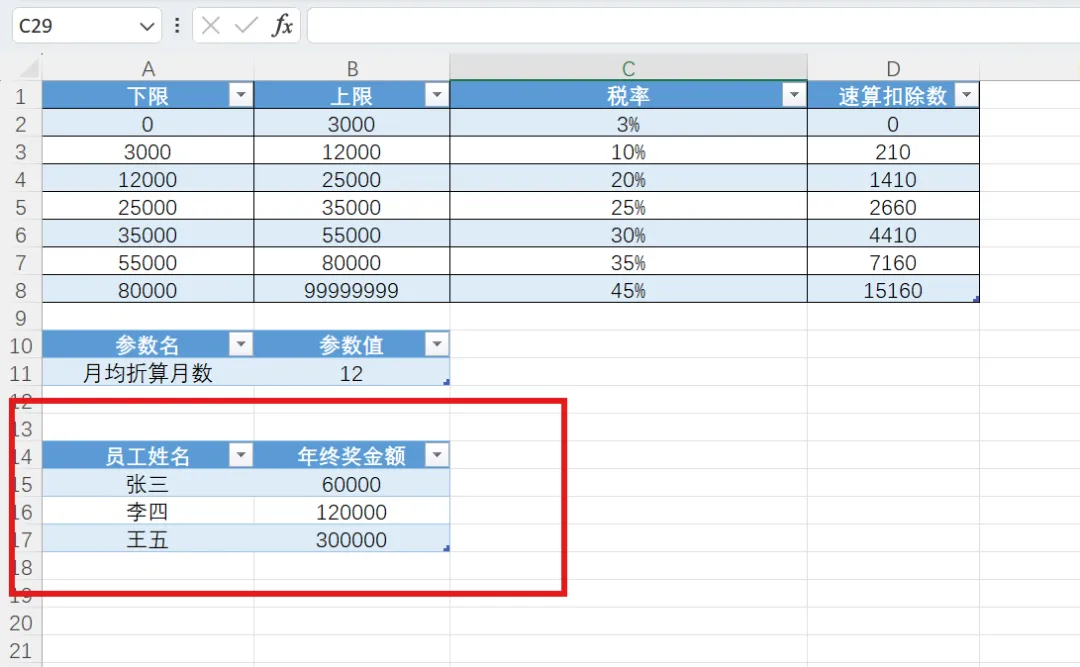The image size is (1080, 667).
Task: Open filter dropdown for 员工姓名 header
Action: click(240, 454)
